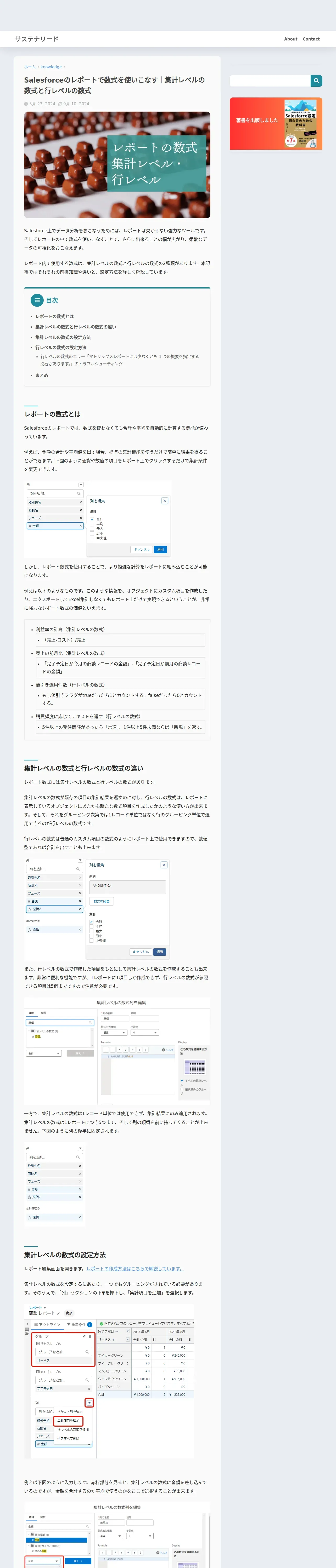Close the AMOUNT*0.4 列を編集 dialog with X
Image resolution: width=336 pixels, height=1568 pixels.
(x=164, y=865)
